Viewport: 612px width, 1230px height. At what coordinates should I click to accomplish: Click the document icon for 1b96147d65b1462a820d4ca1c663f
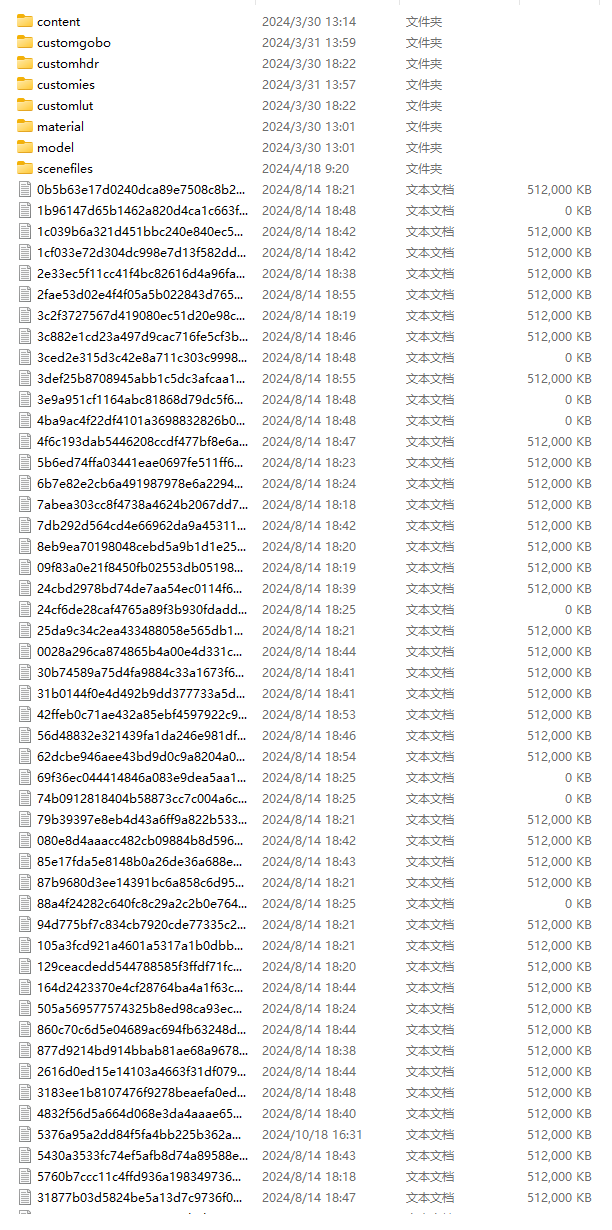pyautogui.click(x=25, y=210)
